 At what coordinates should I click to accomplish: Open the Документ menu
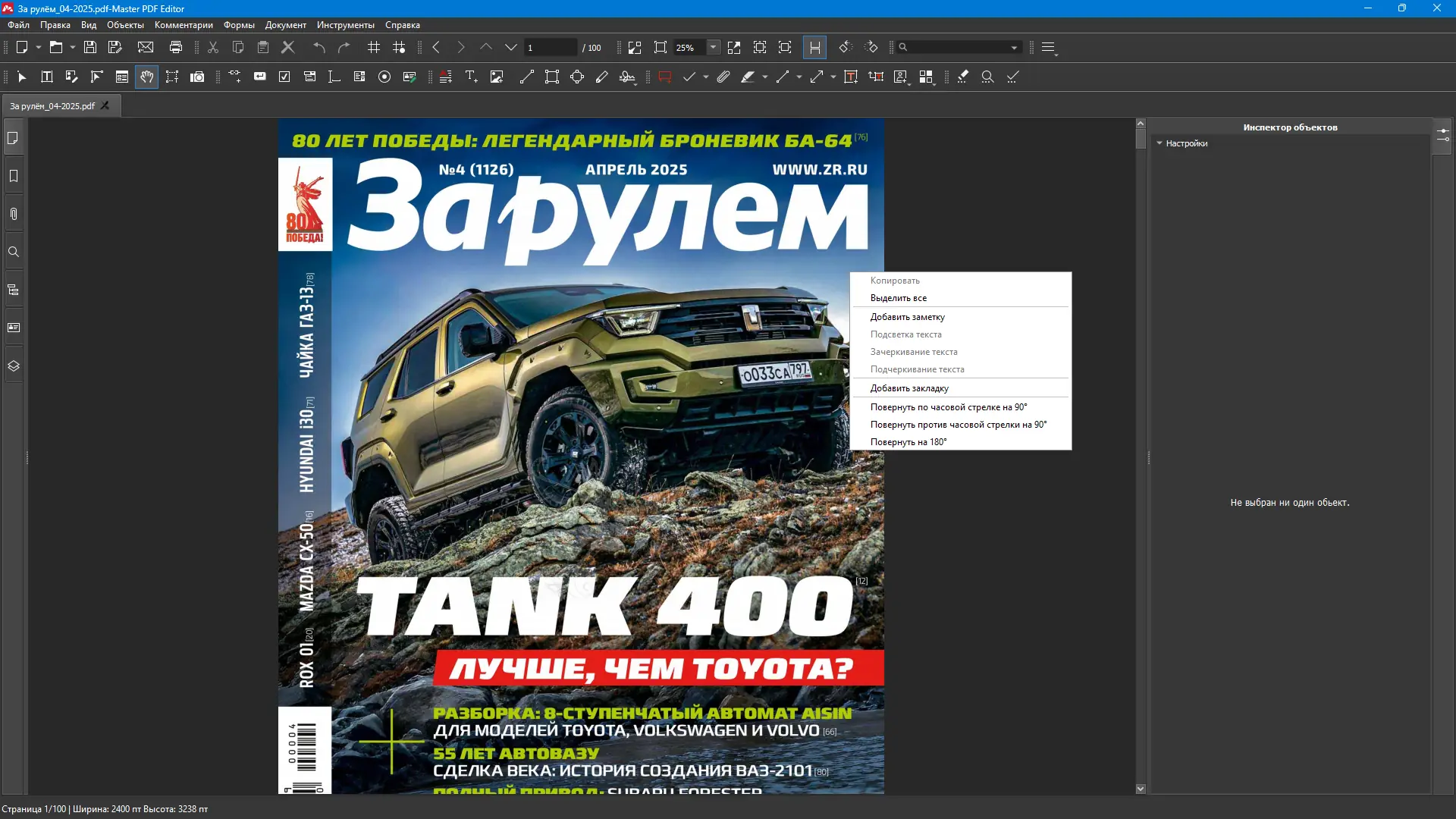[x=285, y=25]
